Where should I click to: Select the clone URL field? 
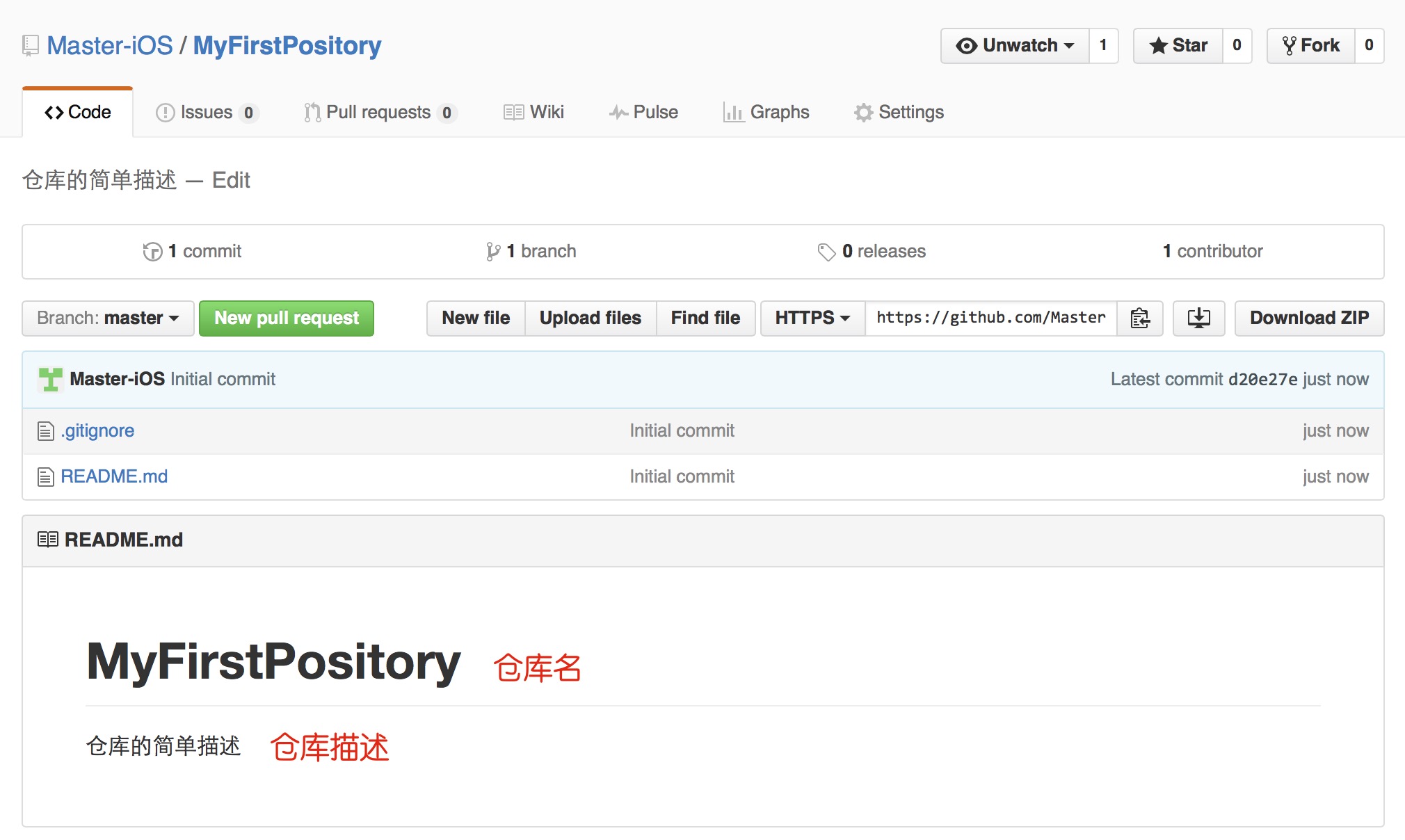coord(991,318)
